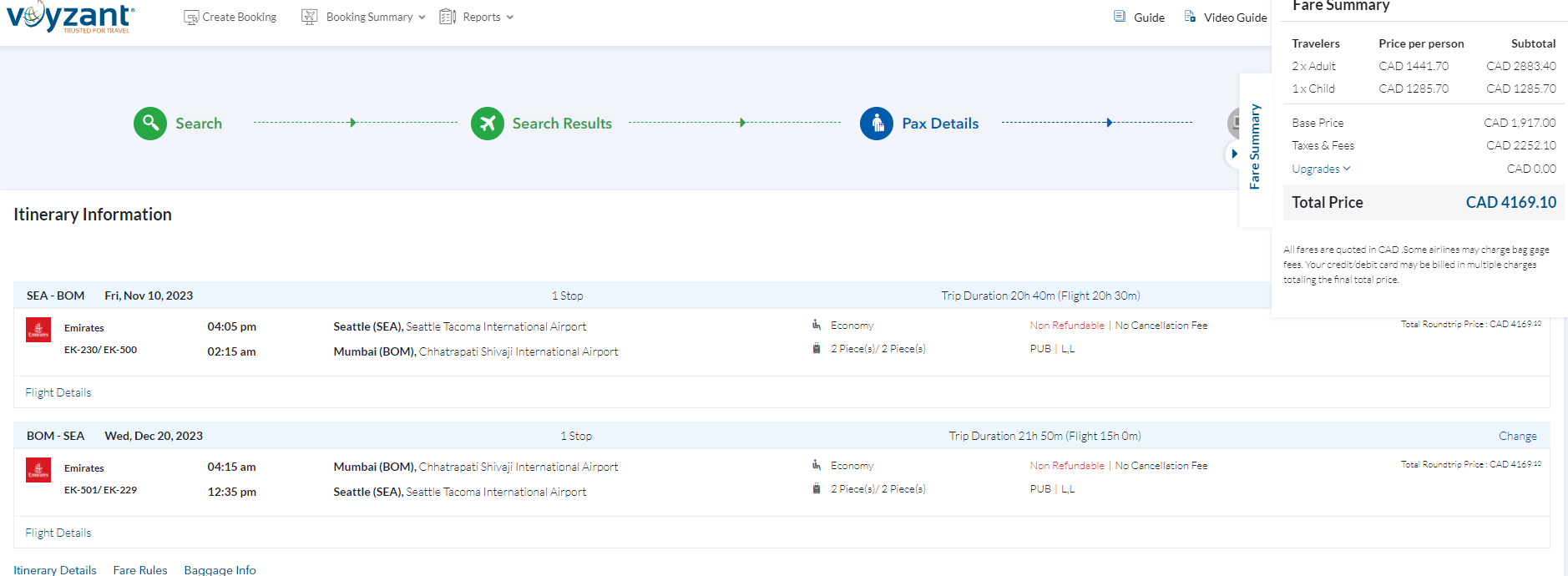The width and height of the screenshot is (1568, 576).
Task: Click the Search Results airplane icon
Action: [487, 124]
